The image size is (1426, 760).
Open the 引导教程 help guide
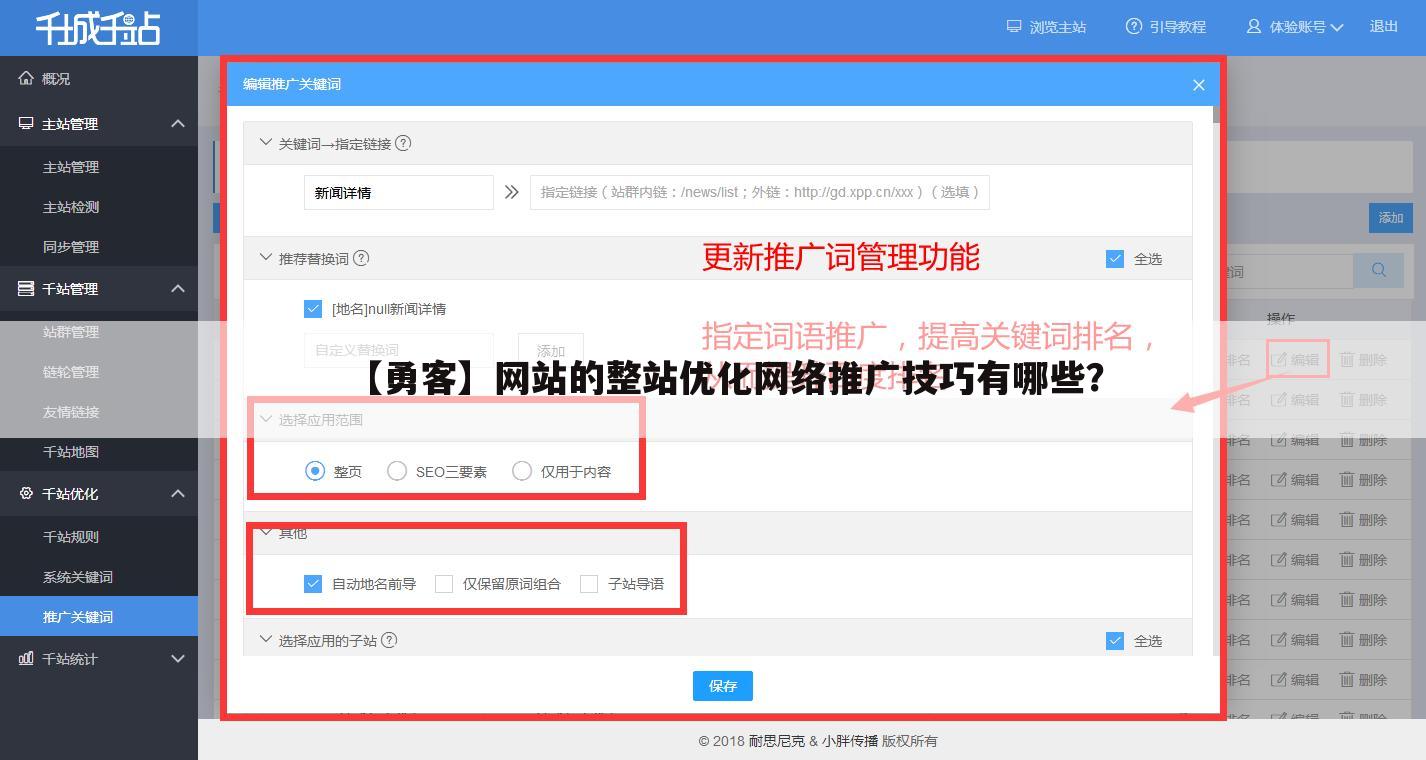tap(1166, 27)
